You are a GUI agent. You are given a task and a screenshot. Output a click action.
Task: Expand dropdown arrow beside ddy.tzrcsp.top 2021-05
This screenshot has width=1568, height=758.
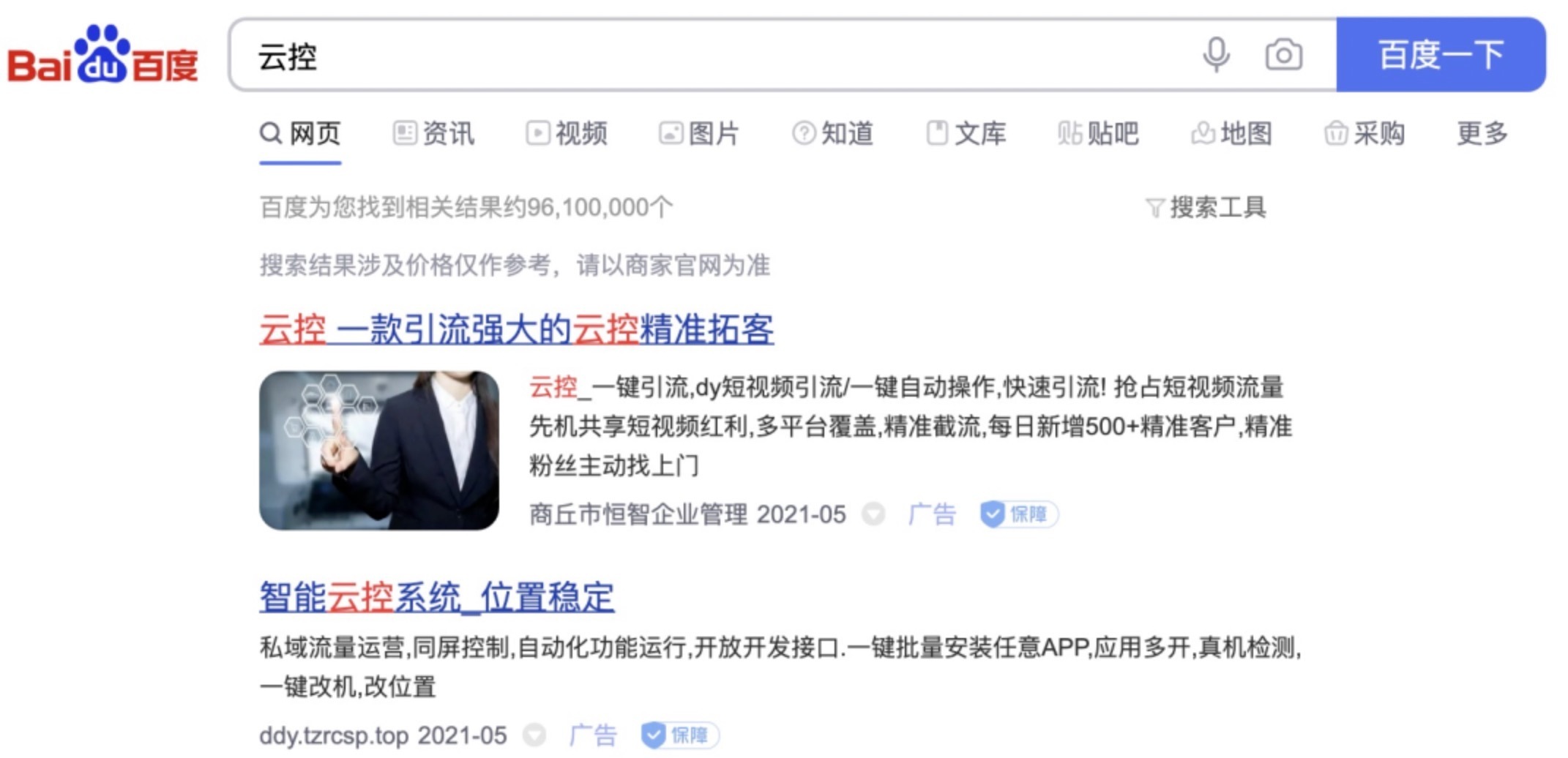tap(534, 735)
